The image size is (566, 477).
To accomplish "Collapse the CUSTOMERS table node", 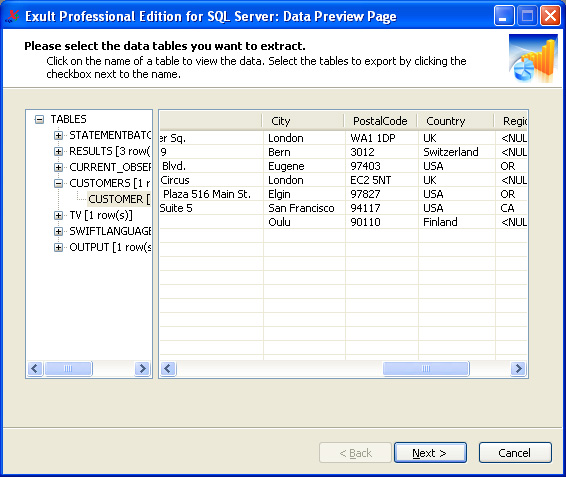I will (58, 183).
